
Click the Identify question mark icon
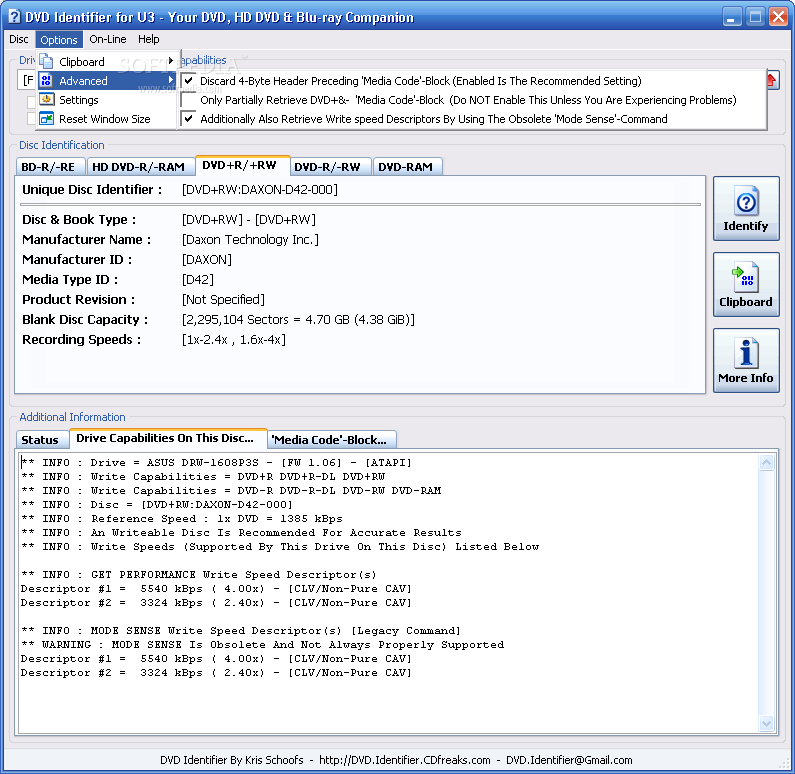[x=745, y=202]
